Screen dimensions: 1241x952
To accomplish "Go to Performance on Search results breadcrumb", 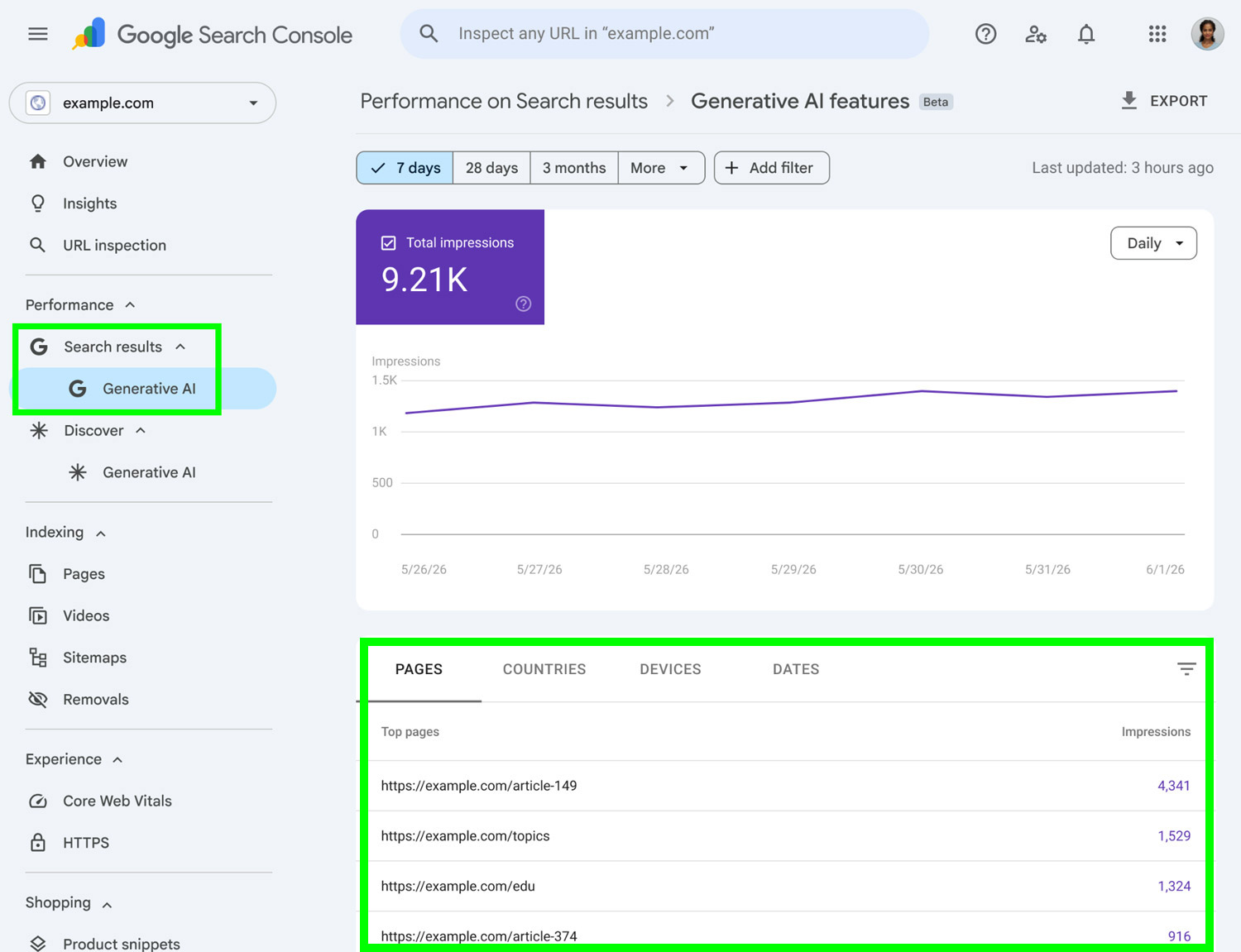I will tap(504, 101).
